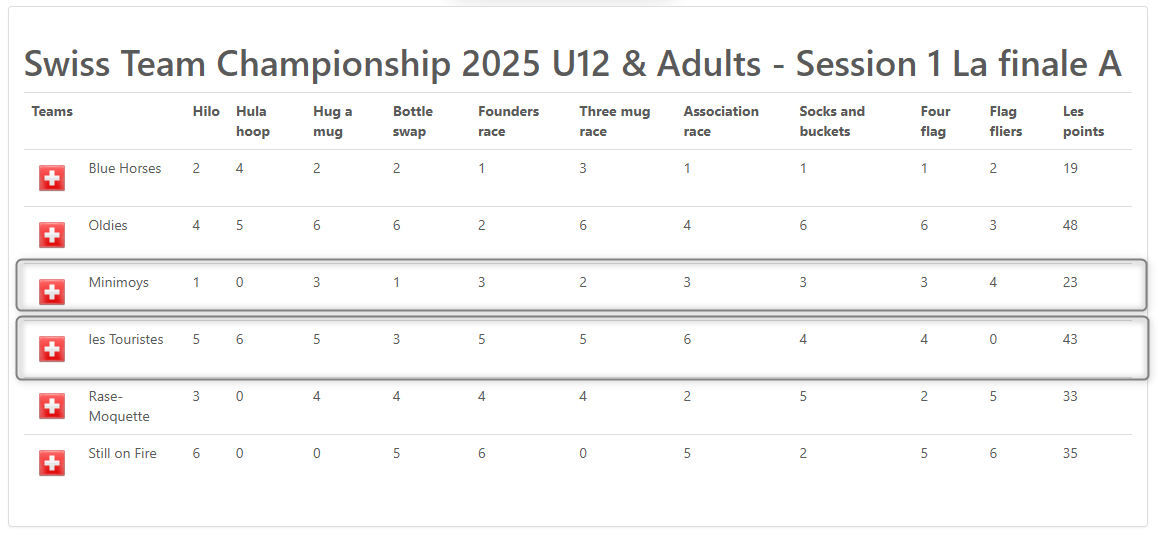This screenshot has width=1158, height=536.
Task: Click the Les points column header
Action: (x=1083, y=122)
